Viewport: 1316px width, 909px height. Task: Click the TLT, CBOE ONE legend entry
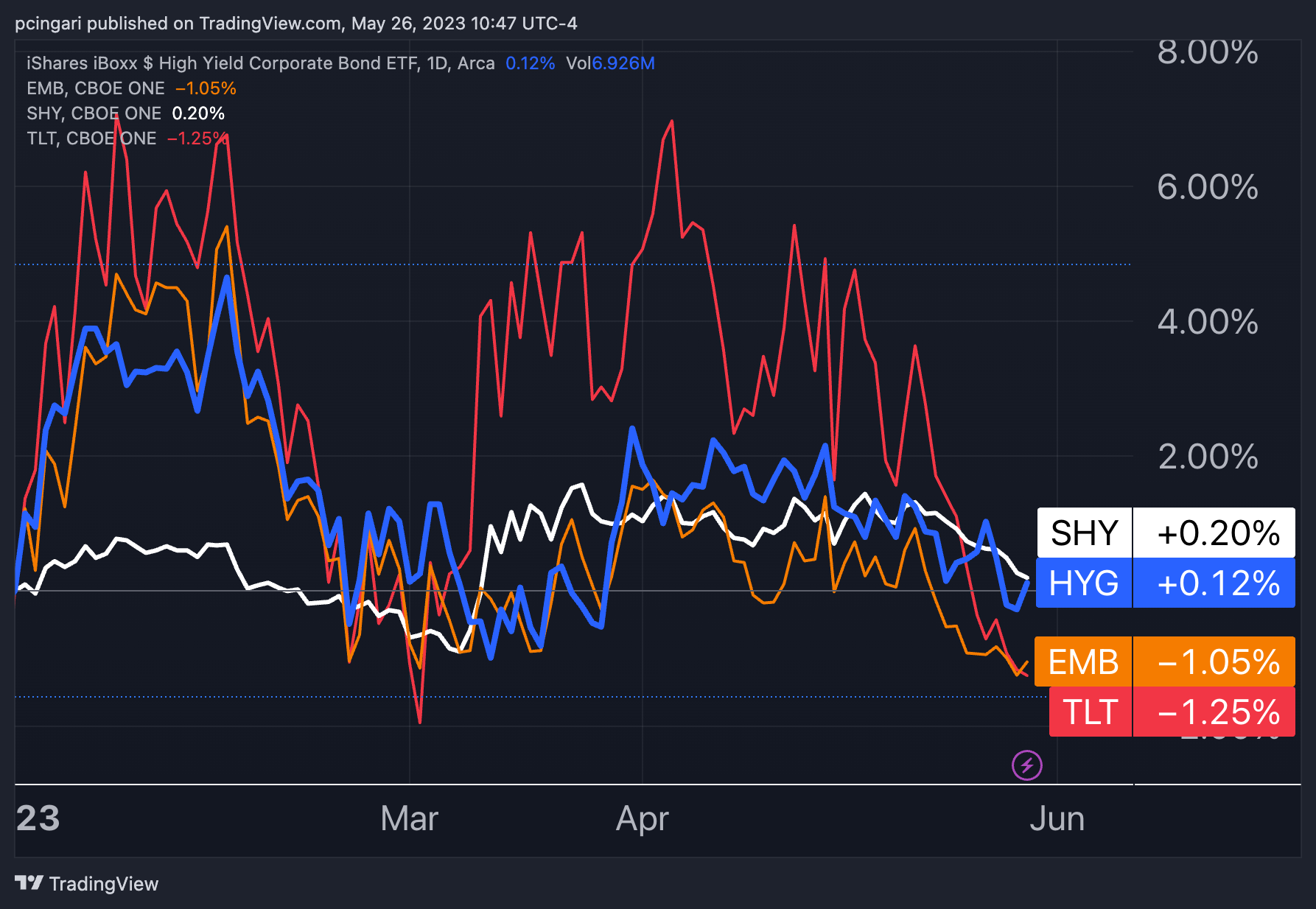point(91,138)
